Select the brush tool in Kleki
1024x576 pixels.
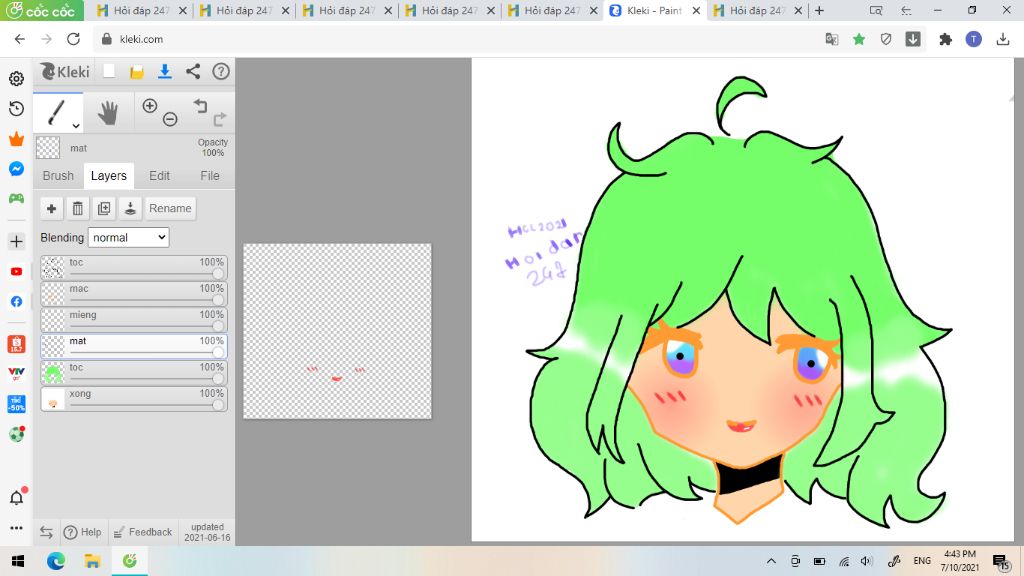(57, 112)
